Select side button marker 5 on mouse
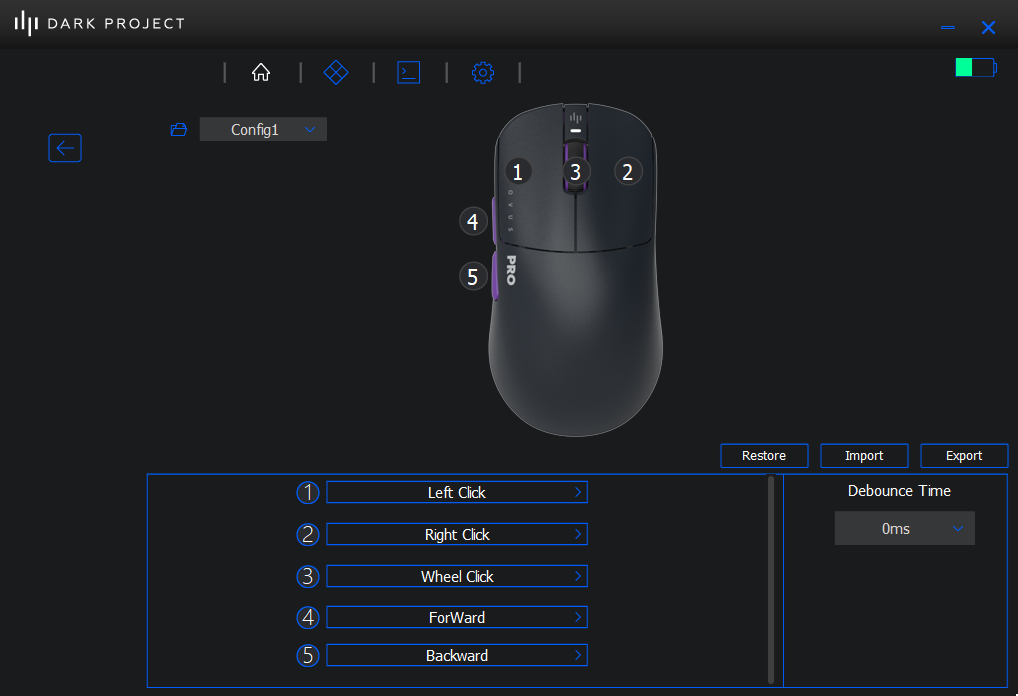The width and height of the screenshot is (1018, 696). 473,277
